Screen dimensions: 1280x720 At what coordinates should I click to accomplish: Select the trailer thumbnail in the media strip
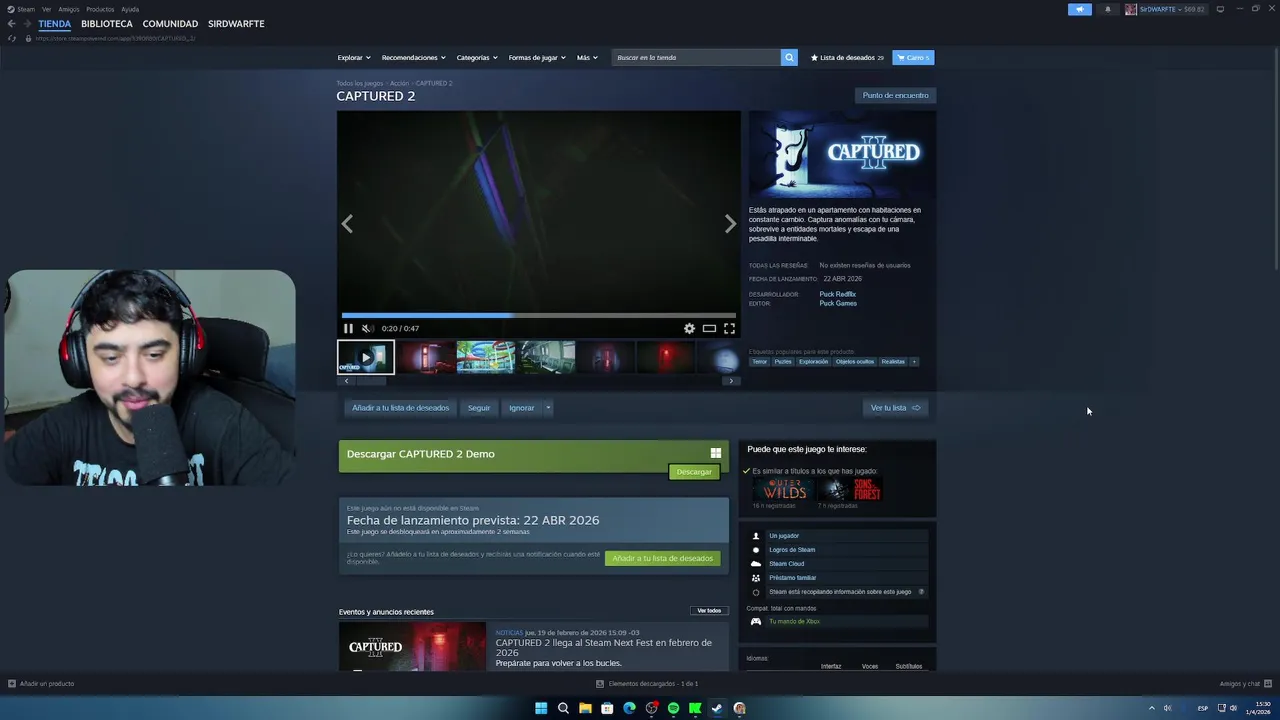[x=366, y=357]
